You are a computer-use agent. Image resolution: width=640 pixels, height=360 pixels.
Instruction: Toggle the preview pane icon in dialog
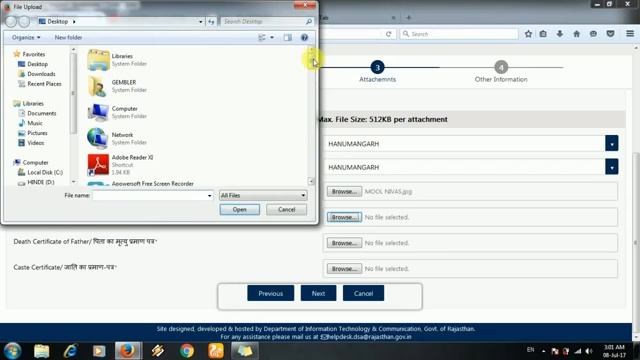[x=288, y=38]
